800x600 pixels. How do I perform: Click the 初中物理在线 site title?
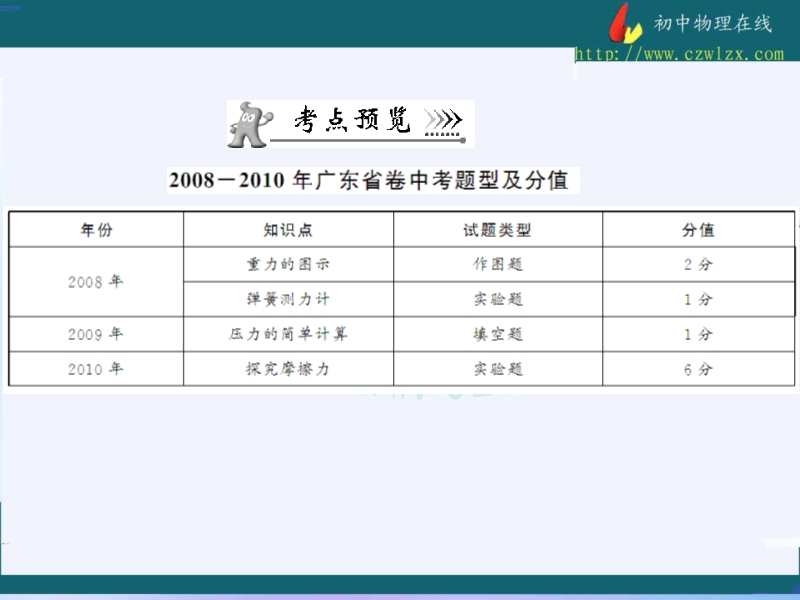click(713, 24)
